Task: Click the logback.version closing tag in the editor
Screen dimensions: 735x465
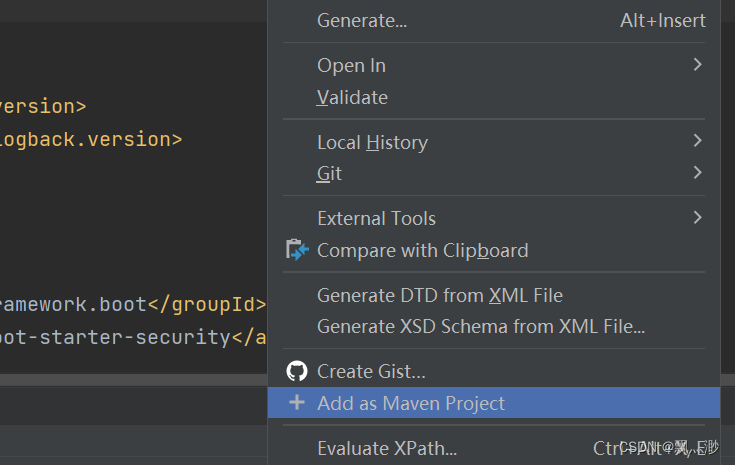Action: click(90, 140)
